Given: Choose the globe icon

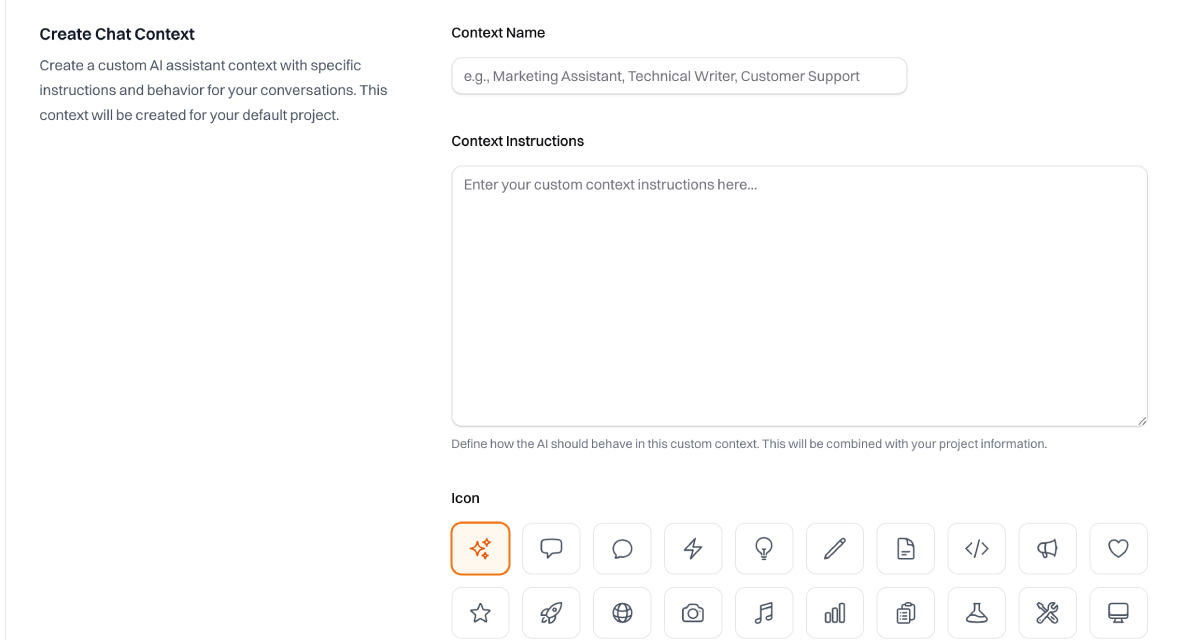Looking at the screenshot, I should (622, 613).
